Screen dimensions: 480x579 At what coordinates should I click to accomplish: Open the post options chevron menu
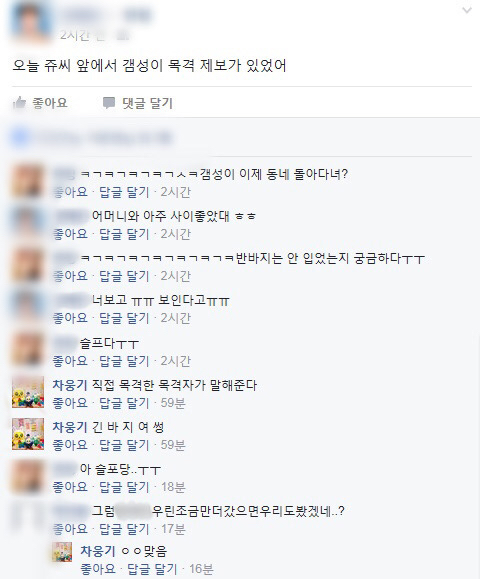pos(467,10)
